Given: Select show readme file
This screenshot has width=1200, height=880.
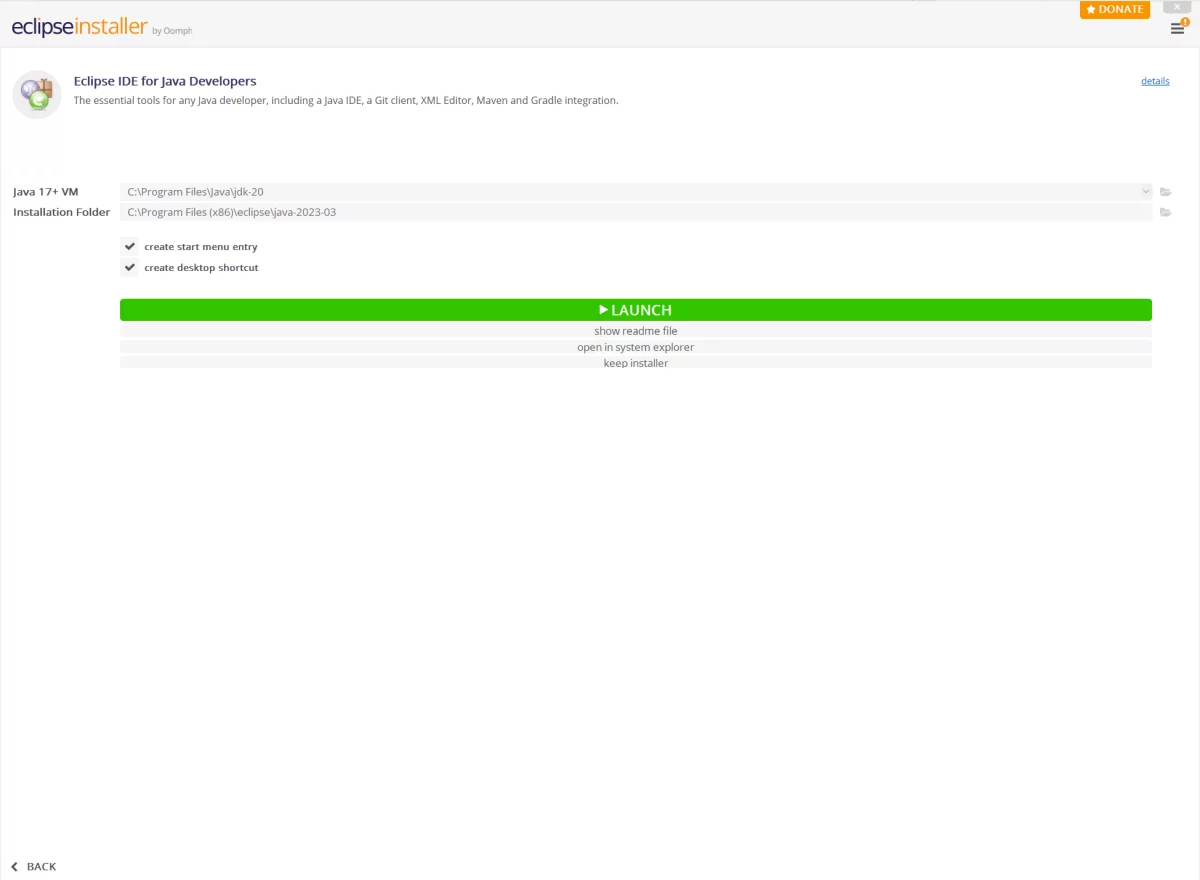Looking at the screenshot, I should pyautogui.click(x=636, y=331).
